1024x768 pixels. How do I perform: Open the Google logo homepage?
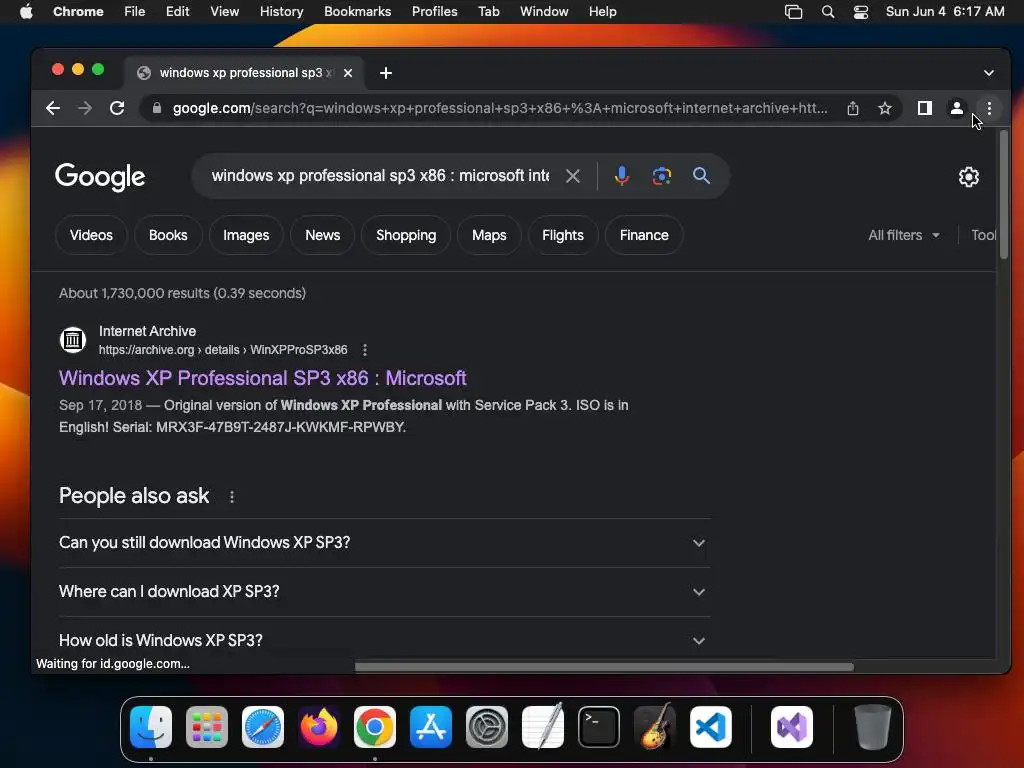coord(100,177)
